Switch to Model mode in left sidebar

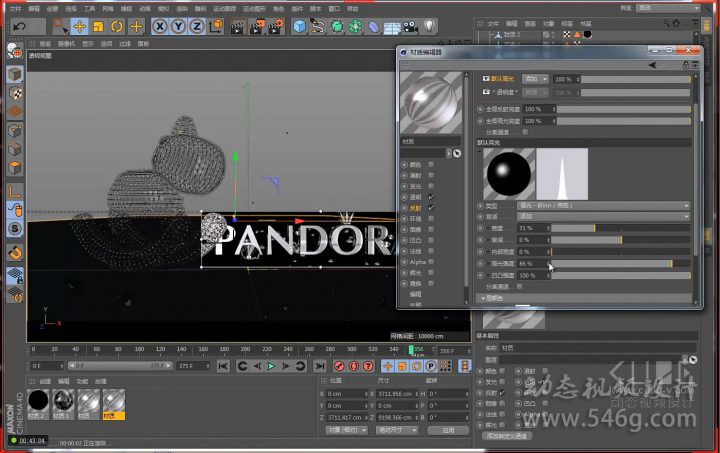[15, 74]
